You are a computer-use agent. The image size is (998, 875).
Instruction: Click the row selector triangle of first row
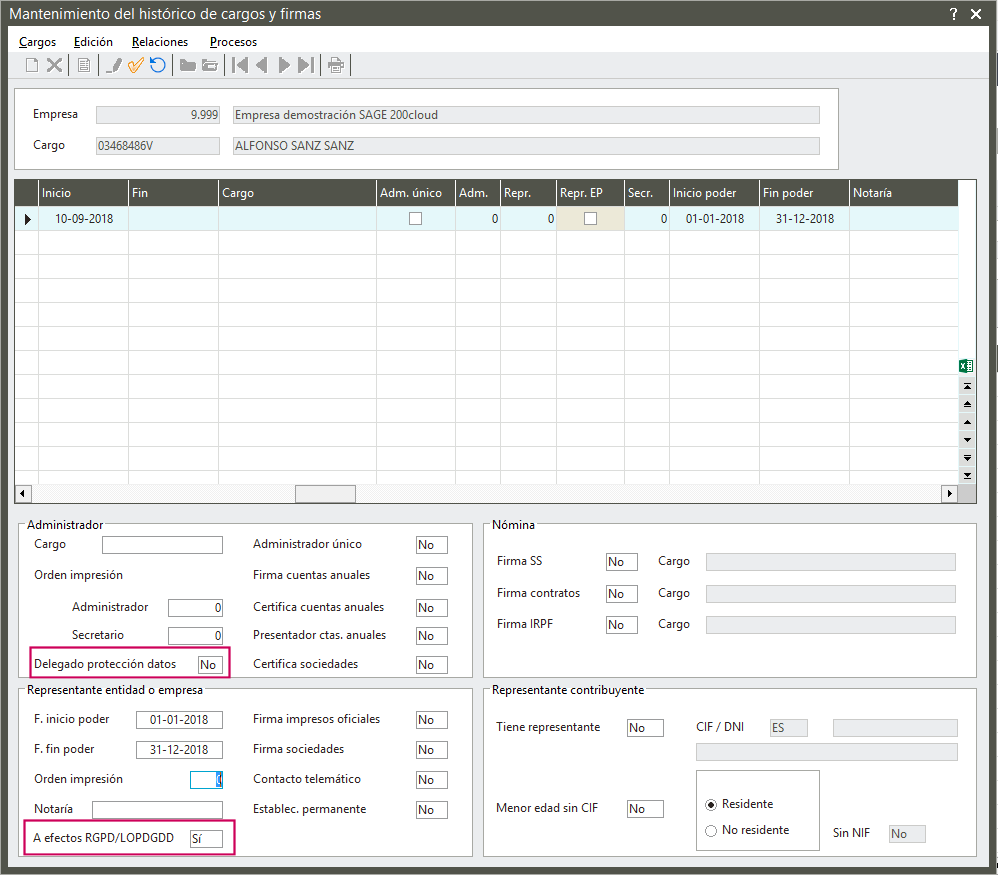(x=27, y=219)
